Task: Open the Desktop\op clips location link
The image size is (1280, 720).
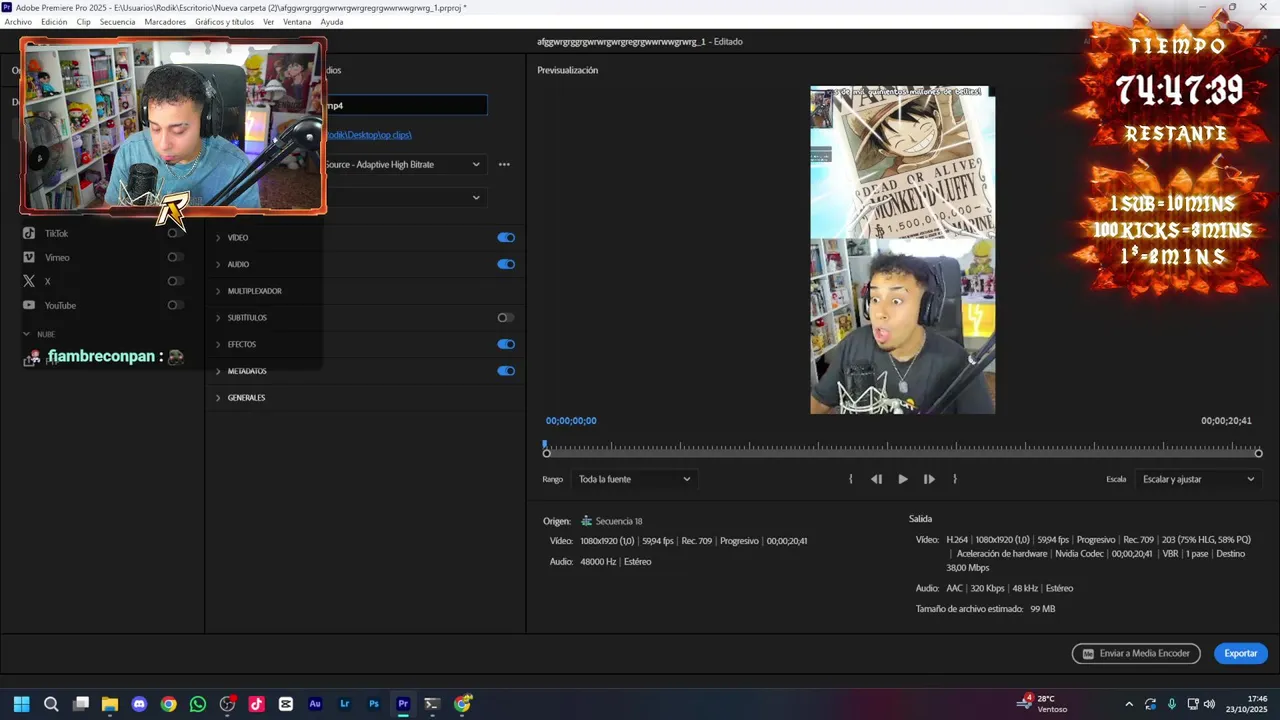Action: click(x=367, y=135)
